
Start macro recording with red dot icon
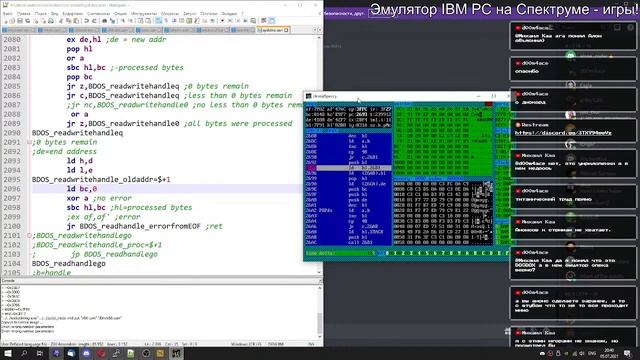[222, 20]
